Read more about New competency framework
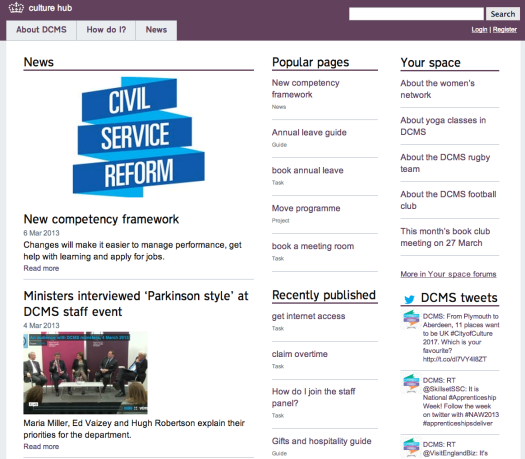The image size is (525, 459). [41, 268]
